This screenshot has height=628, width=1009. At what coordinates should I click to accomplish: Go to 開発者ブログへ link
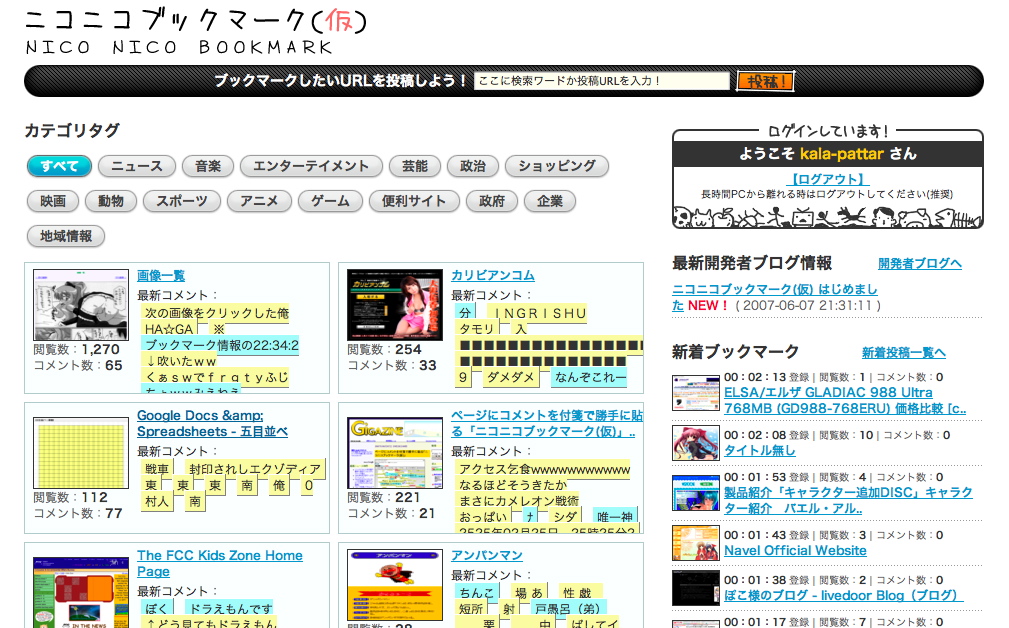point(920,263)
